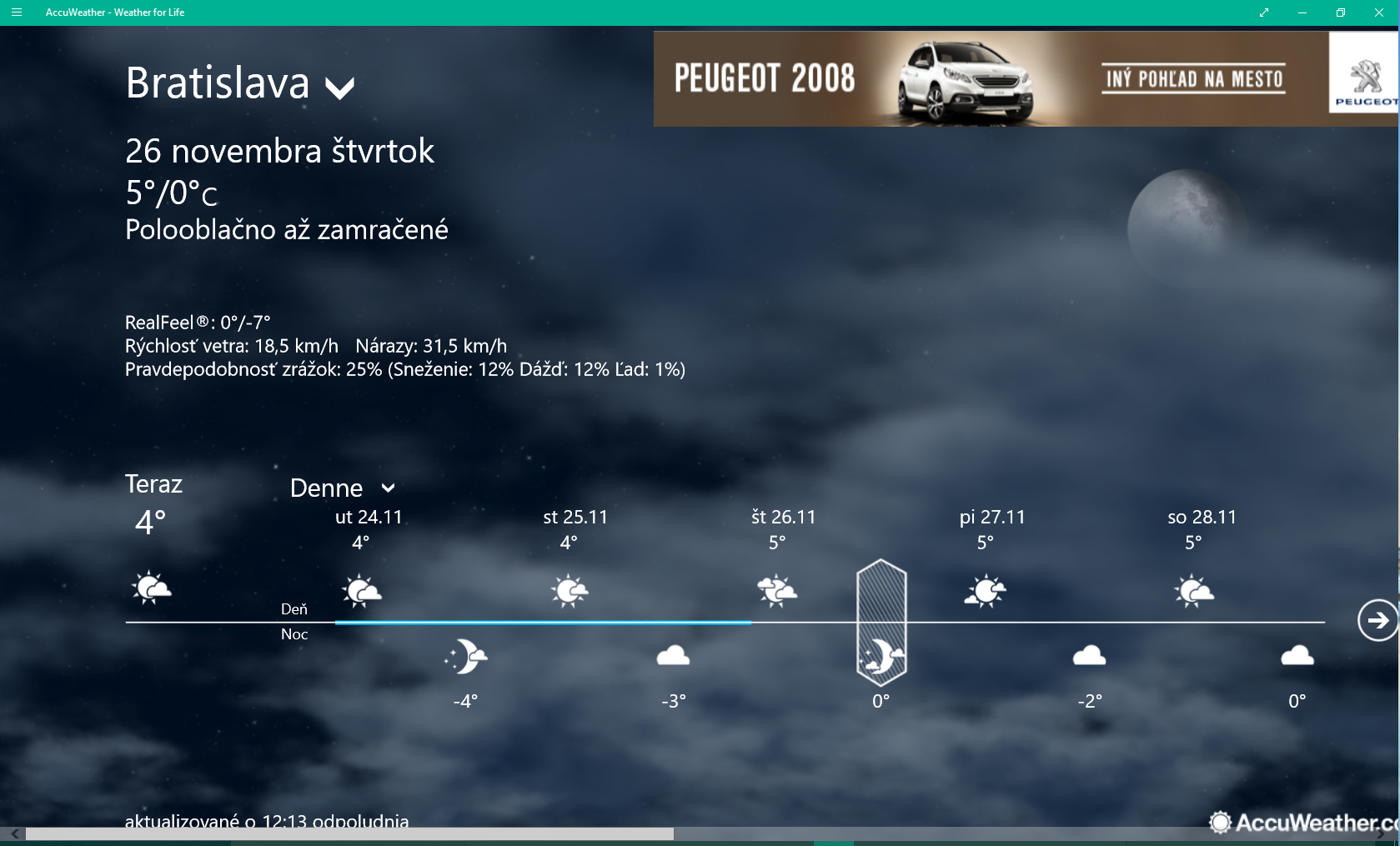This screenshot has width=1400, height=846.
Task: Click the -3° night temperature
Action: point(674,702)
